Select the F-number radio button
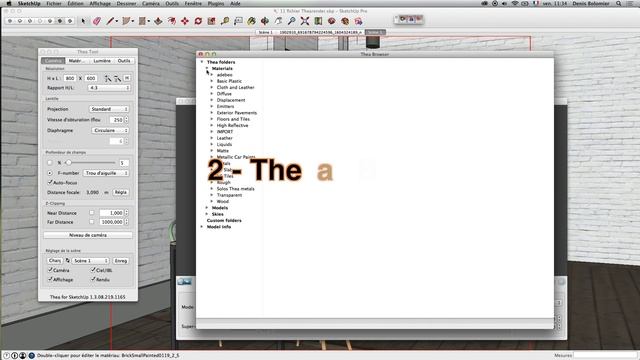Image resolution: width=640 pixels, height=360 pixels. coord(50,173)
